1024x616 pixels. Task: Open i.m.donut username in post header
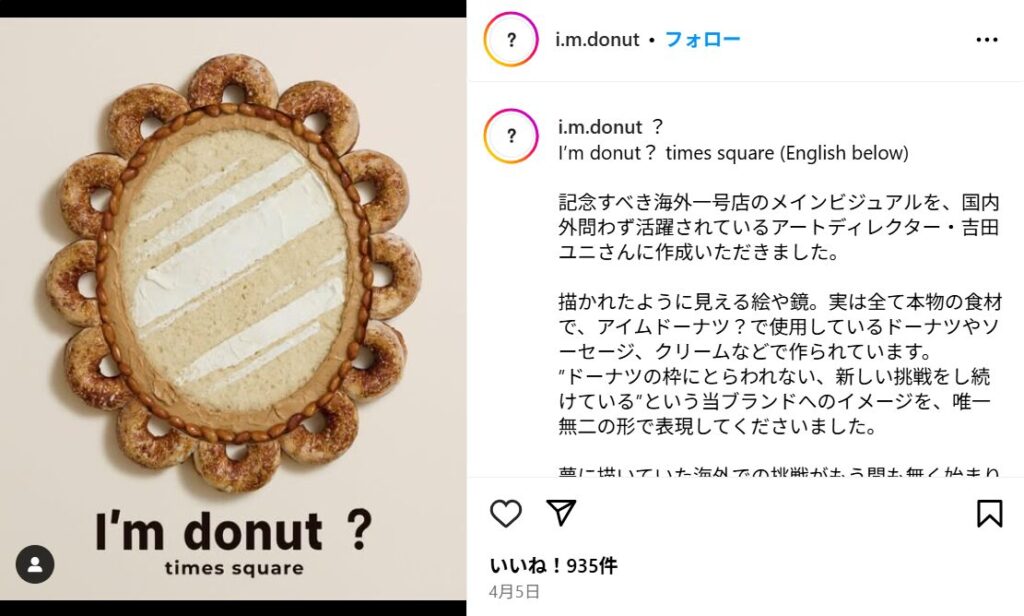[x=597, y=39]
